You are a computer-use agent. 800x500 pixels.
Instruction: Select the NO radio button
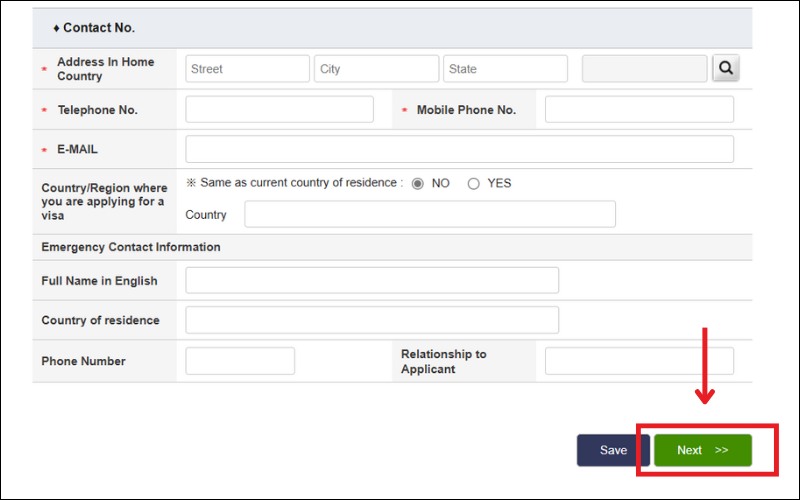pyautogui.click(x=418, y=184)
